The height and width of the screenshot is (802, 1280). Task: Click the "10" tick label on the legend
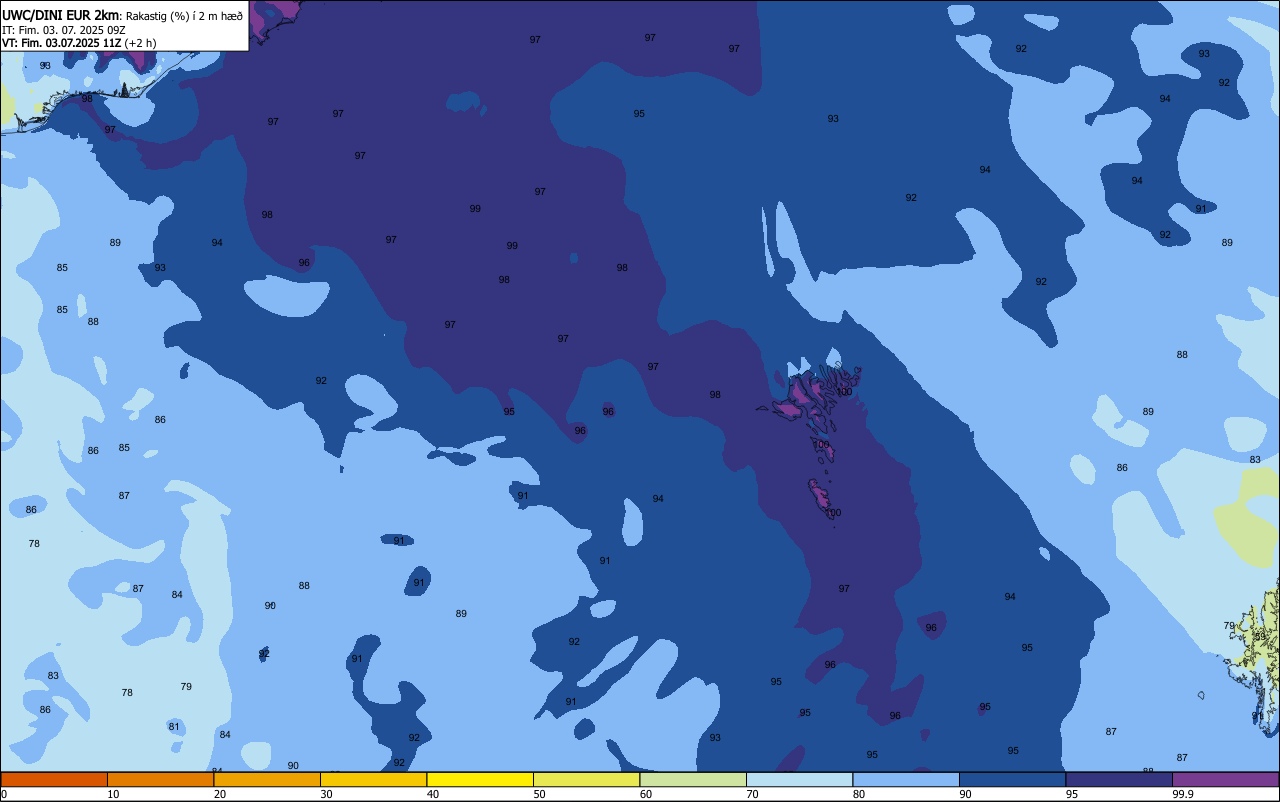click(113, 794)
